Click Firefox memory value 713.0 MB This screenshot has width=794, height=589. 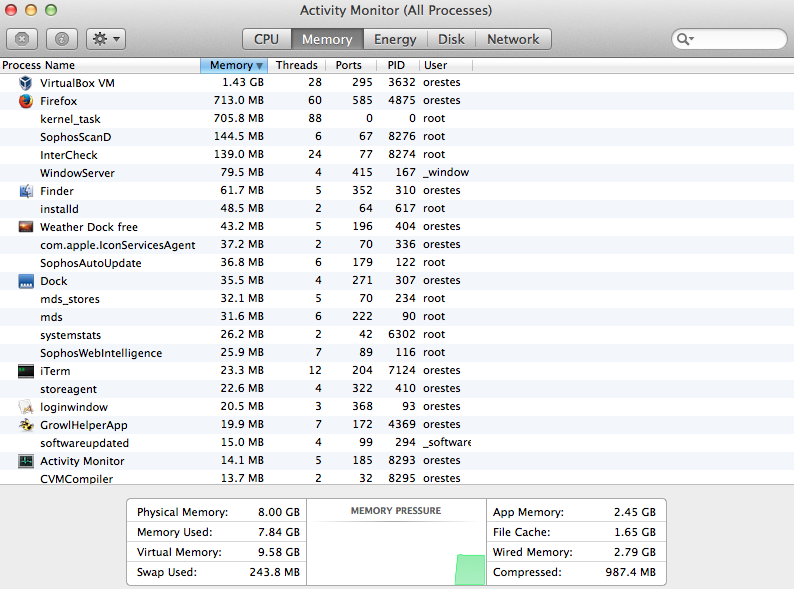click(239, 100)
